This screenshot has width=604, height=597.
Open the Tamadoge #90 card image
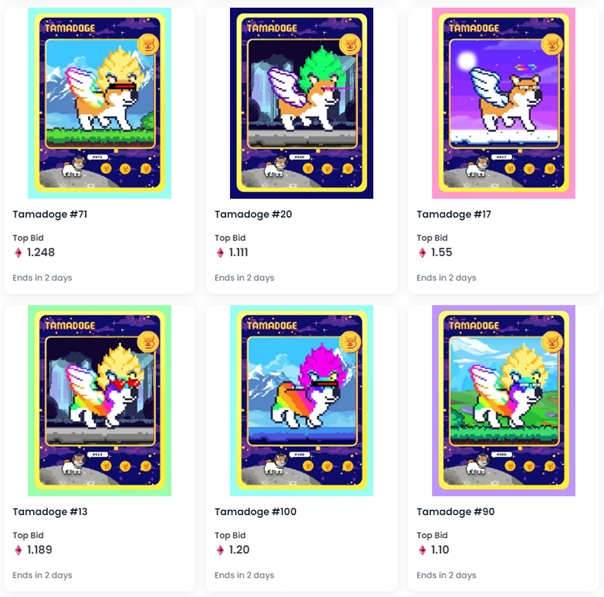[503, 401]
